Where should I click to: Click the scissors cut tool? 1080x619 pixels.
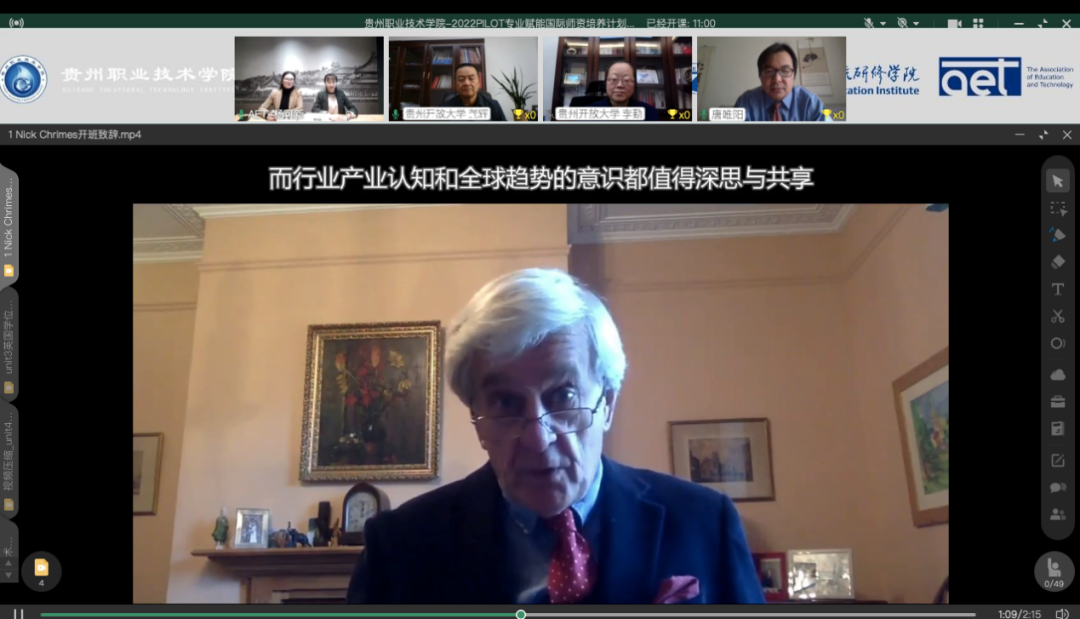click(1057, 316)
